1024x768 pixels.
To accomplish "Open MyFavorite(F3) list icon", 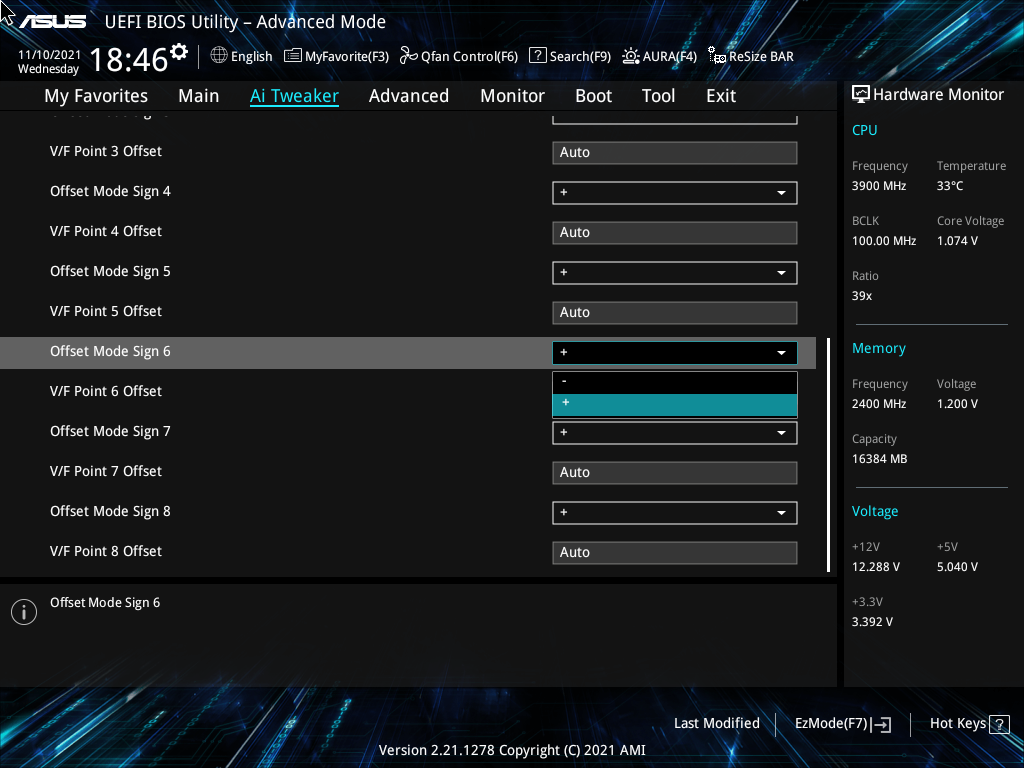I will [293, 56].
